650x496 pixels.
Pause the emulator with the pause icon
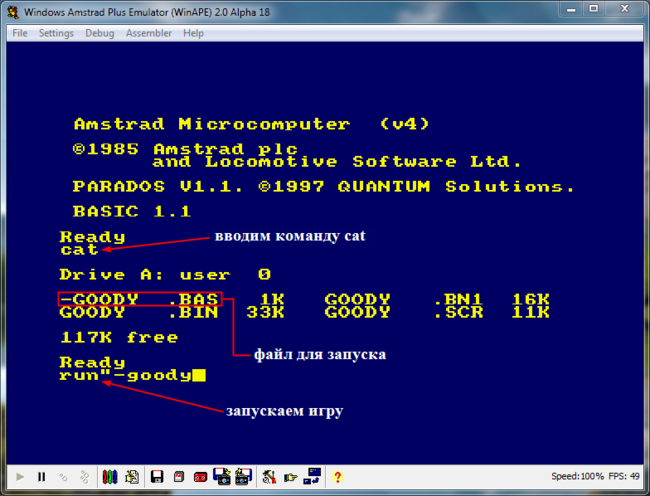click(41, 477)
